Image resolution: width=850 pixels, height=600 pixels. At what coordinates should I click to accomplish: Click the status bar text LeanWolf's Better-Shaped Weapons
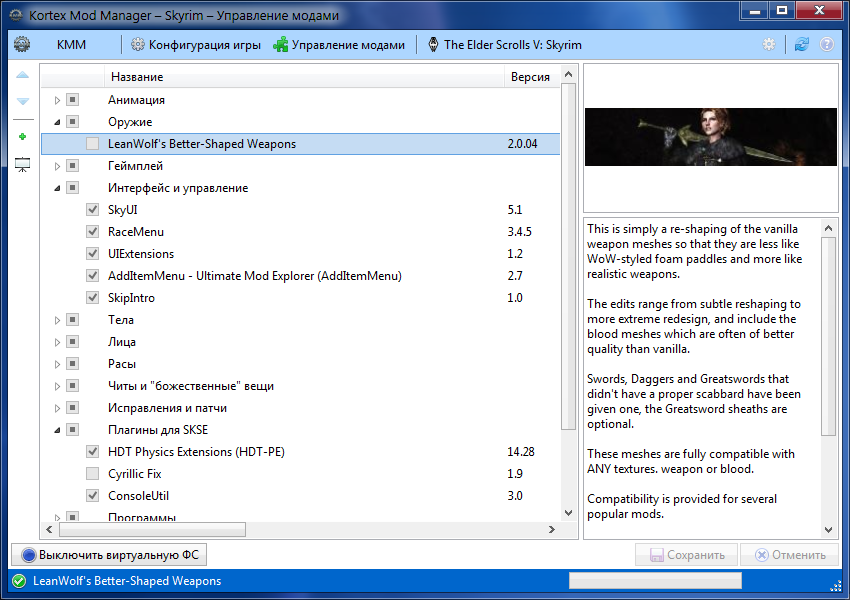(127, 581)
